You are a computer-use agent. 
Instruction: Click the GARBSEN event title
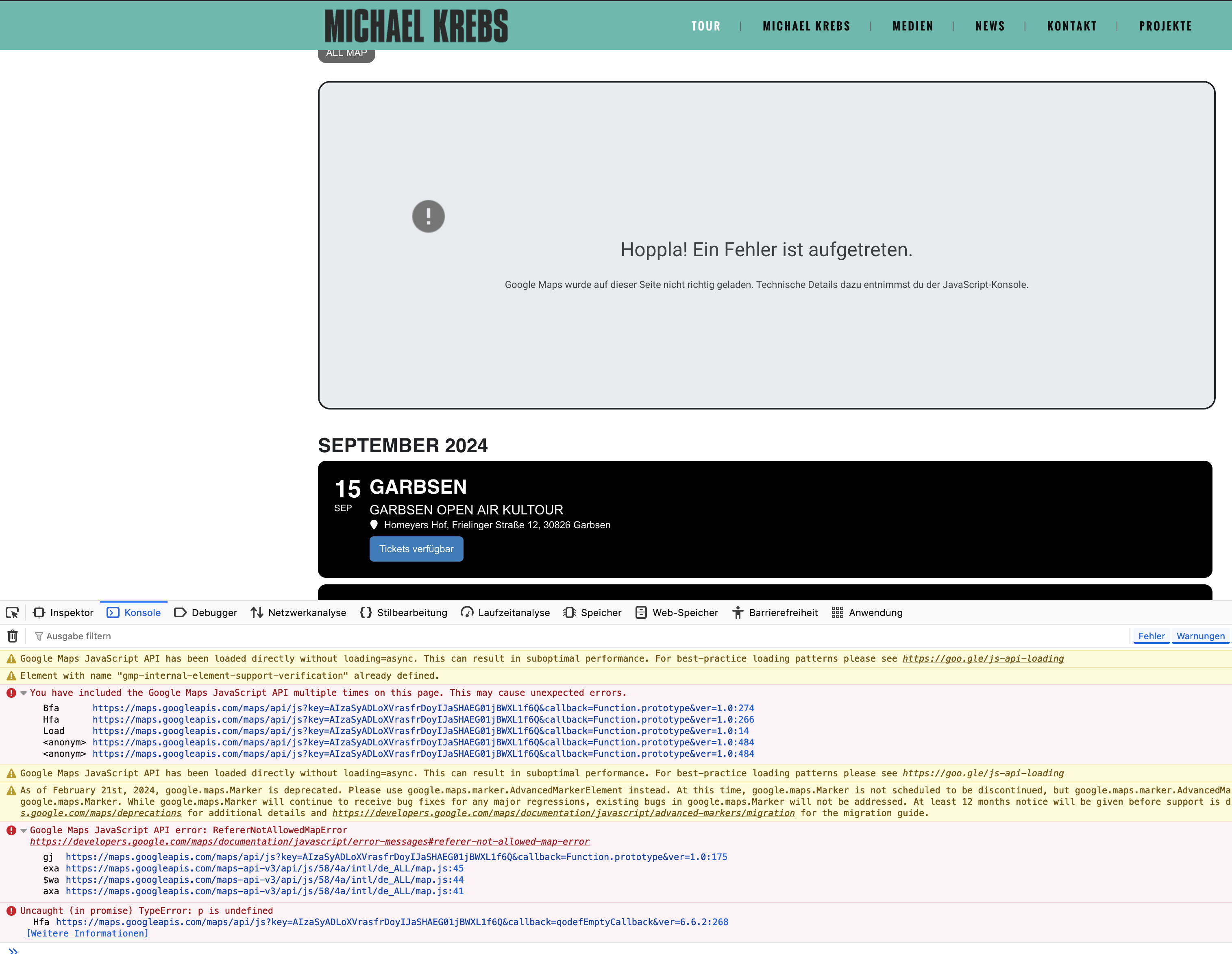[418, 488]
